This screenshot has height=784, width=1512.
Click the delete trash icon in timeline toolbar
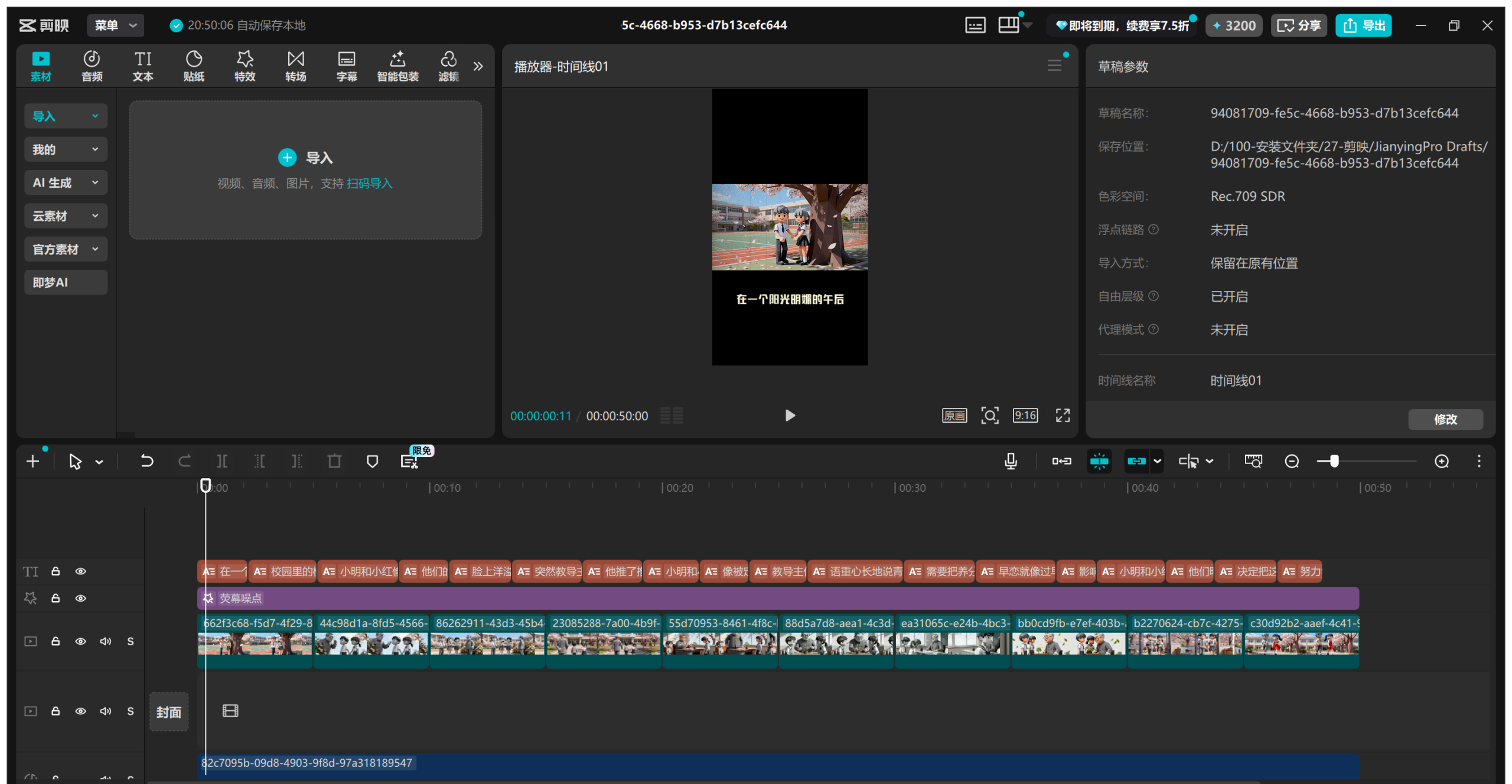(334, 461)
